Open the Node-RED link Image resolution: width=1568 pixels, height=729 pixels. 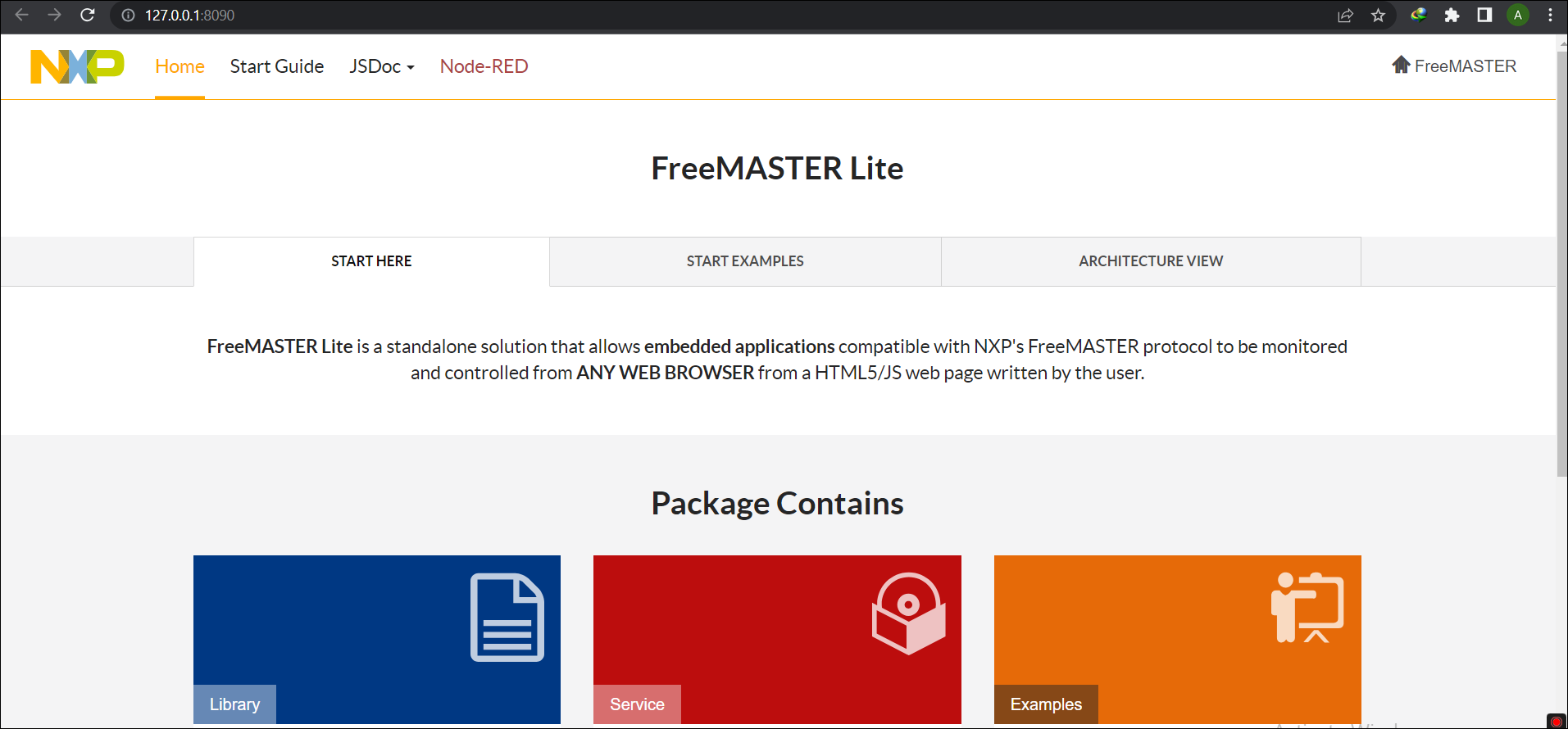click(484, 66)
